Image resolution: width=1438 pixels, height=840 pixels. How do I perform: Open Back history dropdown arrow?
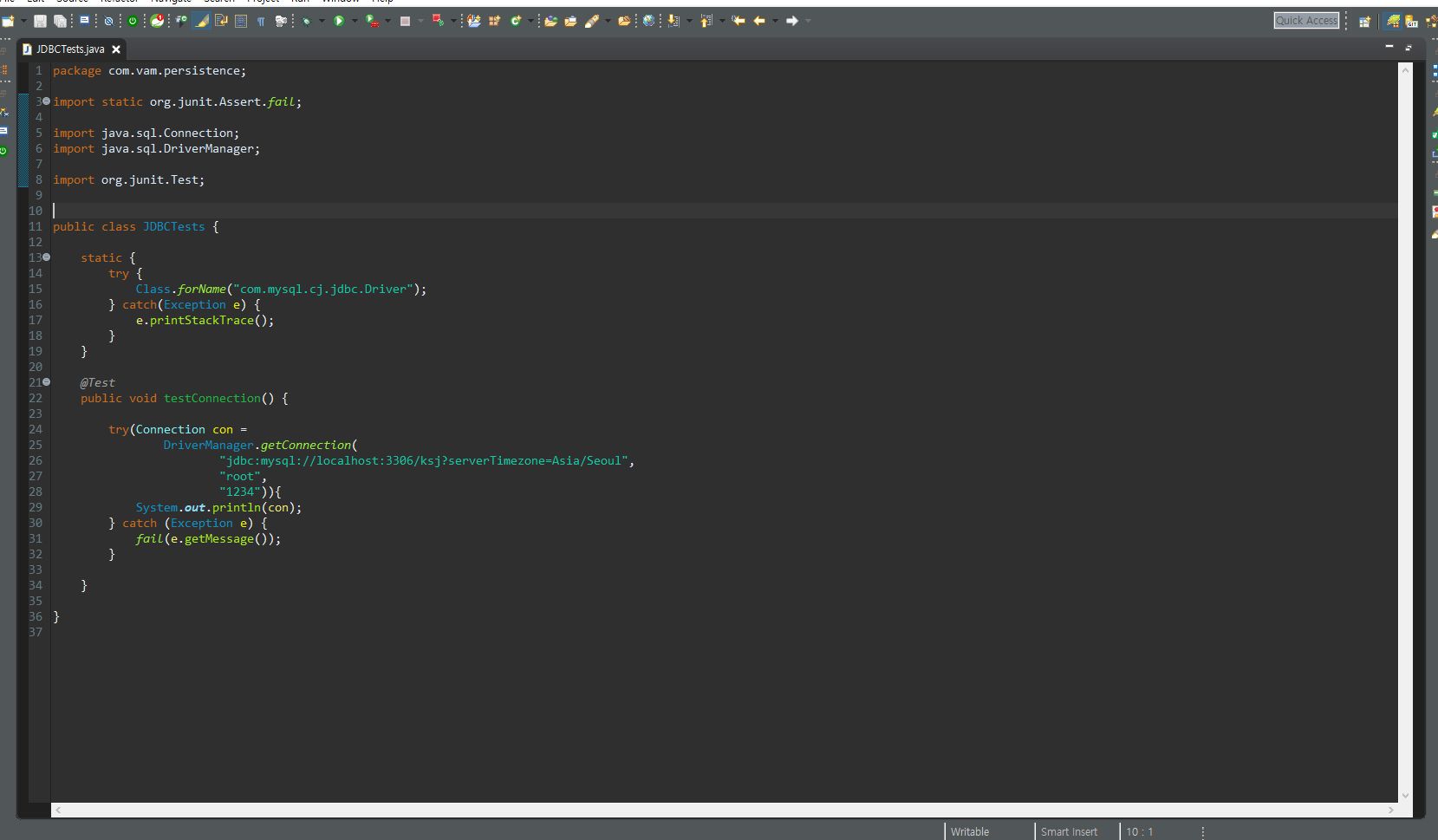[775, 21]
